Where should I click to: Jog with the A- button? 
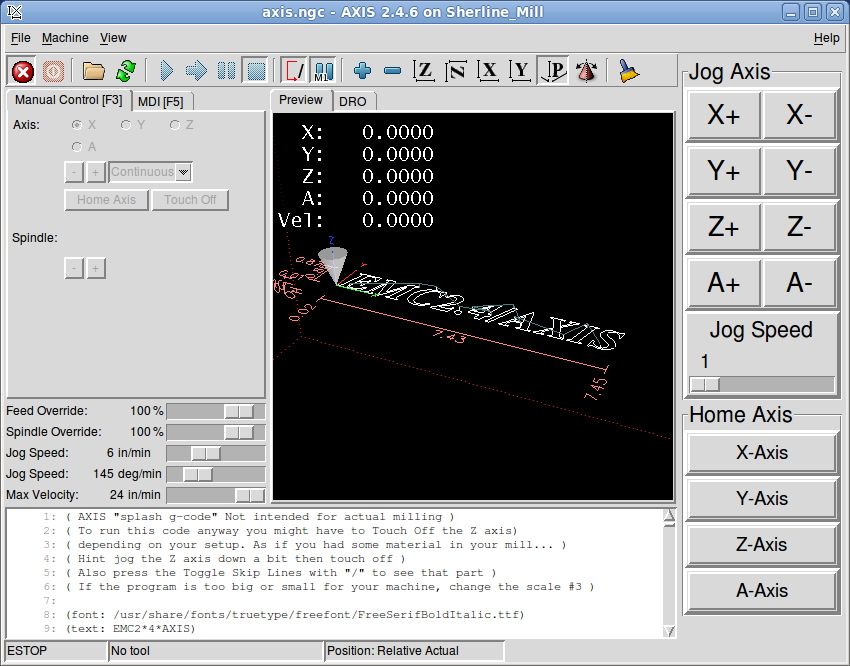click(x=799, y=283)
